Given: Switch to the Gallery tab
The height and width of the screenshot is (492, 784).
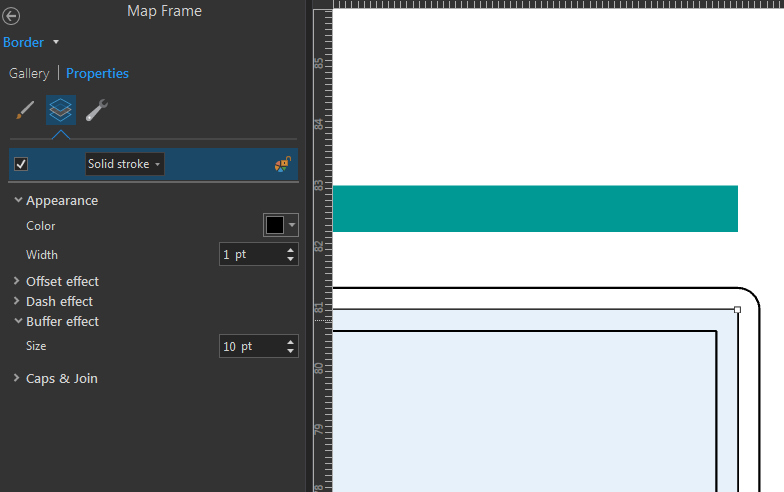Looking at the screenshot, I should 29,74.
